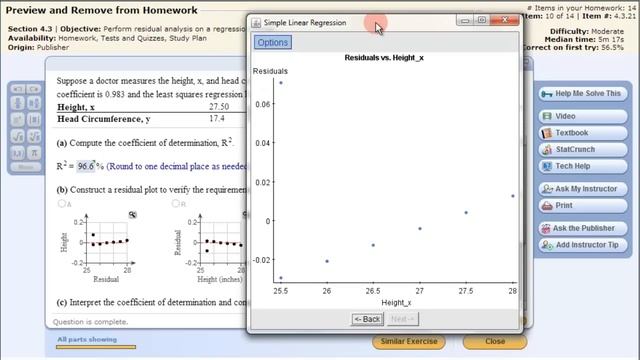
Task: Click the 'Height_x' axis label
Action: point(396,303)
